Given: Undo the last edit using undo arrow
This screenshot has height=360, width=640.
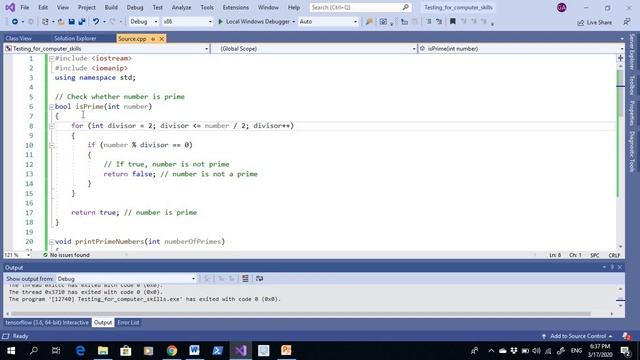Looking at the screenshot, I should tap(96, 22).
